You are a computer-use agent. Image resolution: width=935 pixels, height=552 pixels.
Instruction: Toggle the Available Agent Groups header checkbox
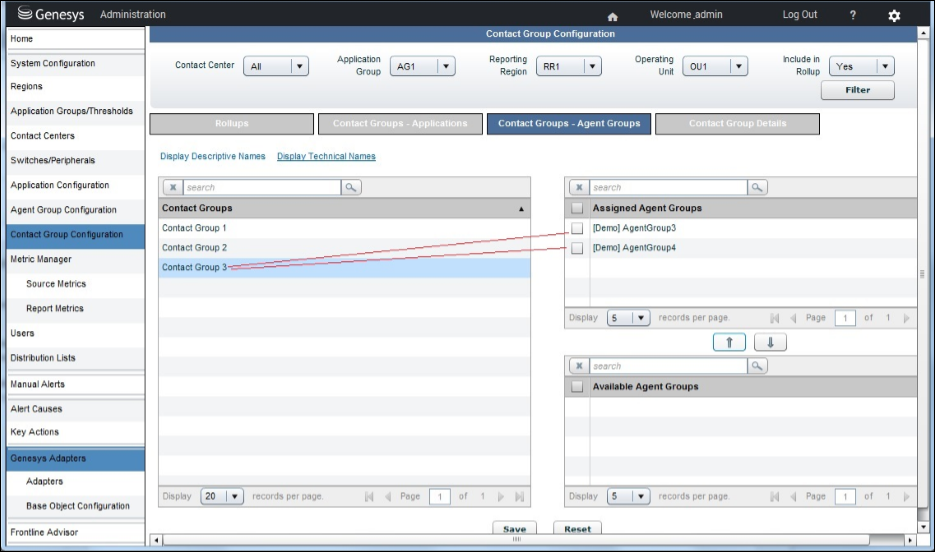coord(577,386)
